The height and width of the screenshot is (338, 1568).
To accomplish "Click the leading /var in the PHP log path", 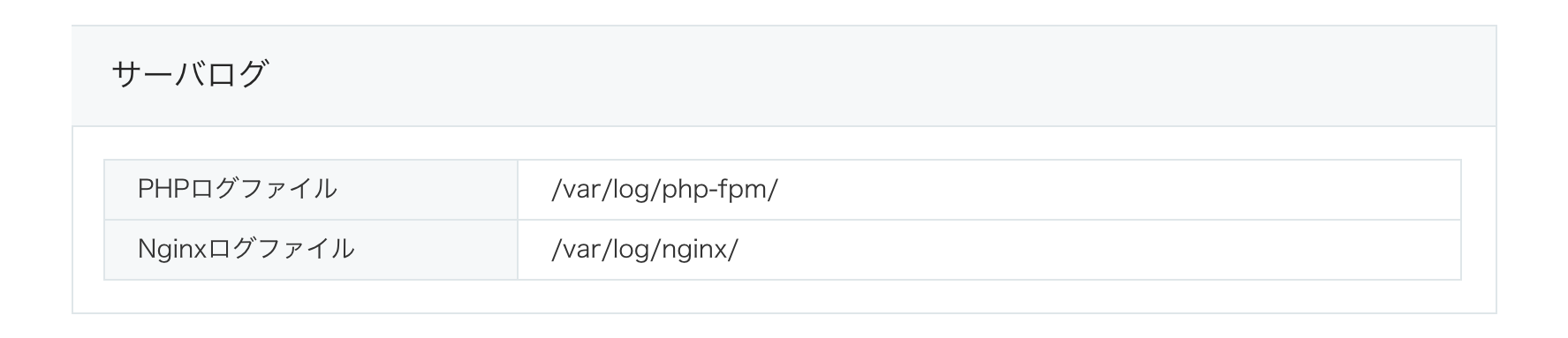I will tap(576, 190).
